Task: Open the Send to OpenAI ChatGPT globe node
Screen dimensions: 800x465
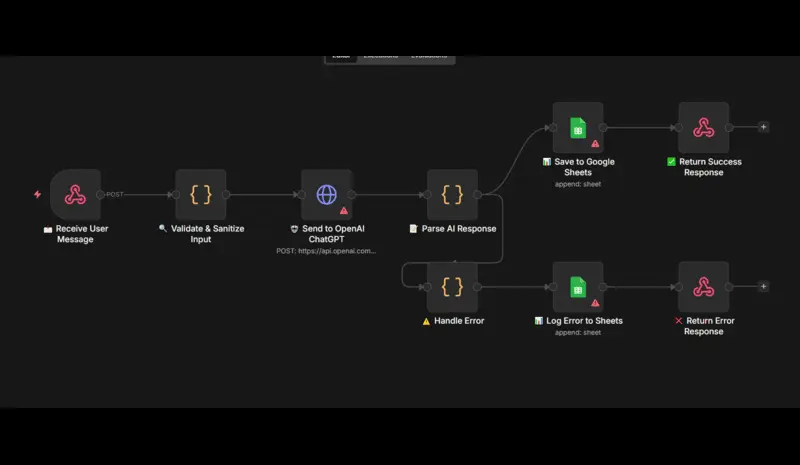Action: point(327,194)
